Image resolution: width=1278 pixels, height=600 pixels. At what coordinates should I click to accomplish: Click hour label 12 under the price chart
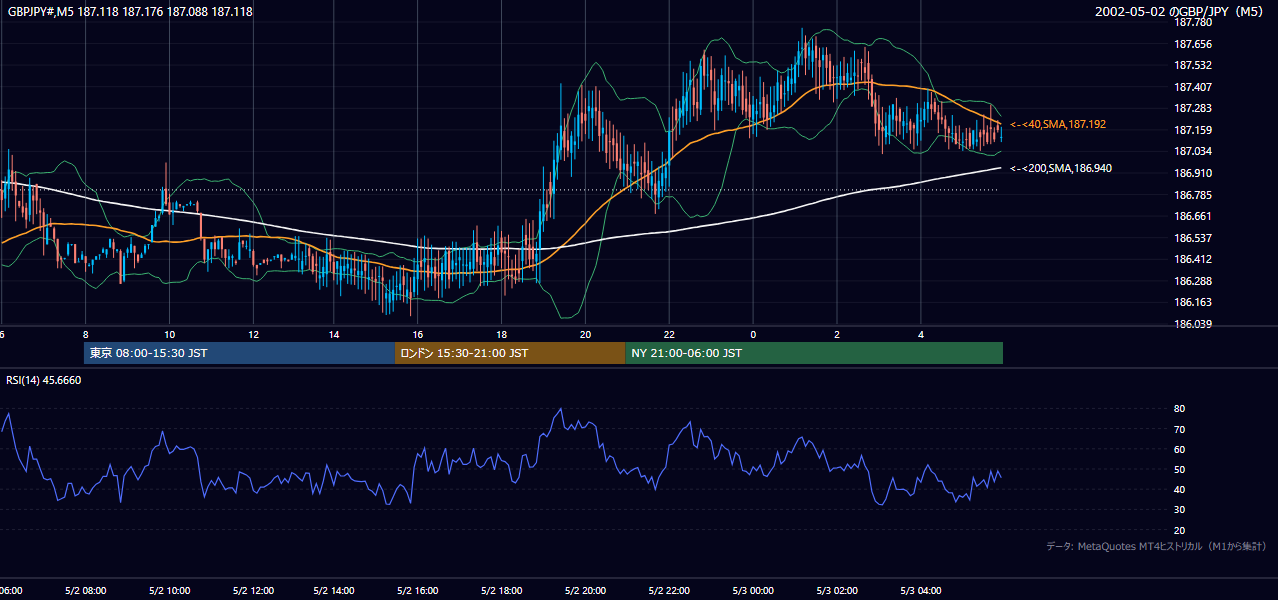coord(253,334)
